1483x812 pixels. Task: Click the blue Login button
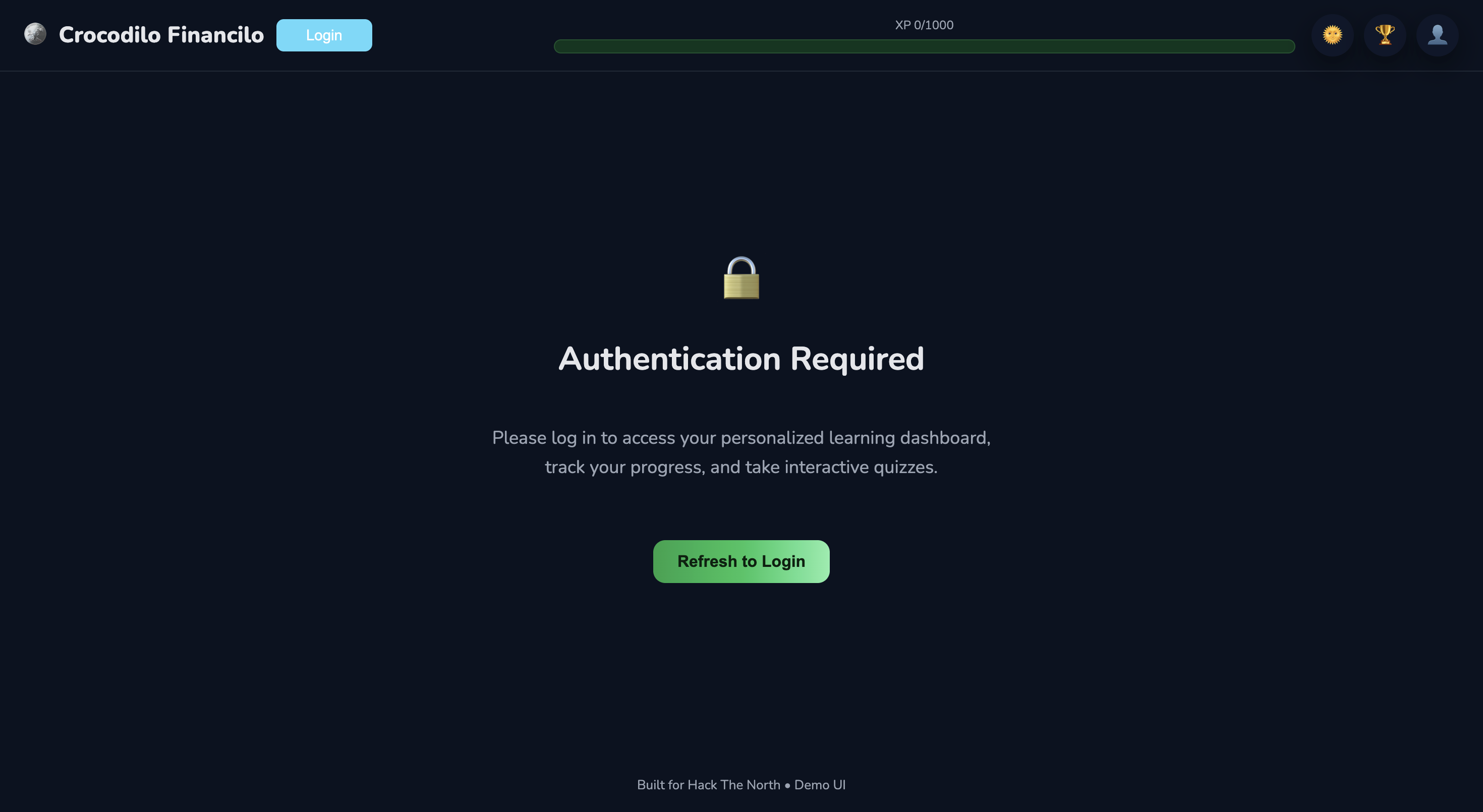[324, 35]
